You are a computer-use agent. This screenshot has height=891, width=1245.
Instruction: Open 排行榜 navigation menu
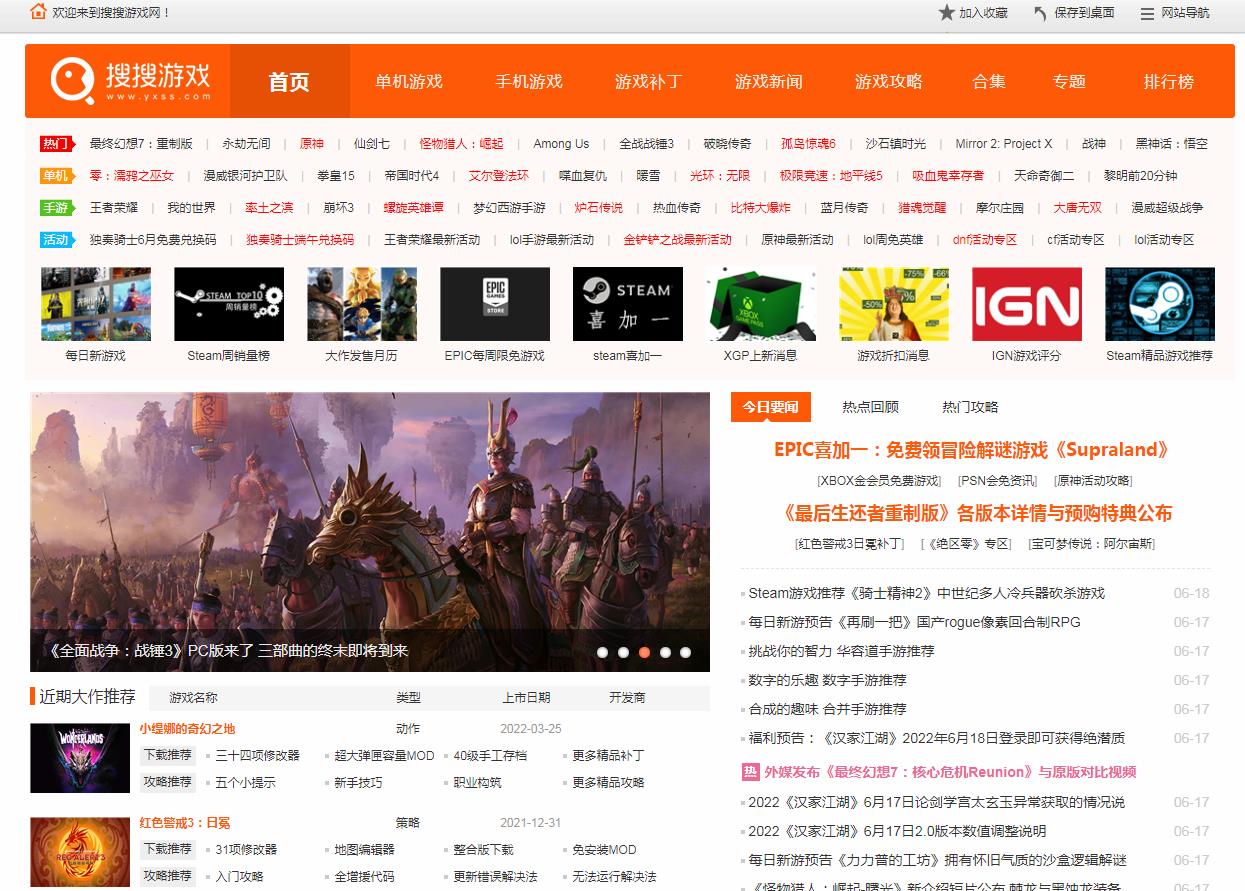click(x=1169, y=81)
